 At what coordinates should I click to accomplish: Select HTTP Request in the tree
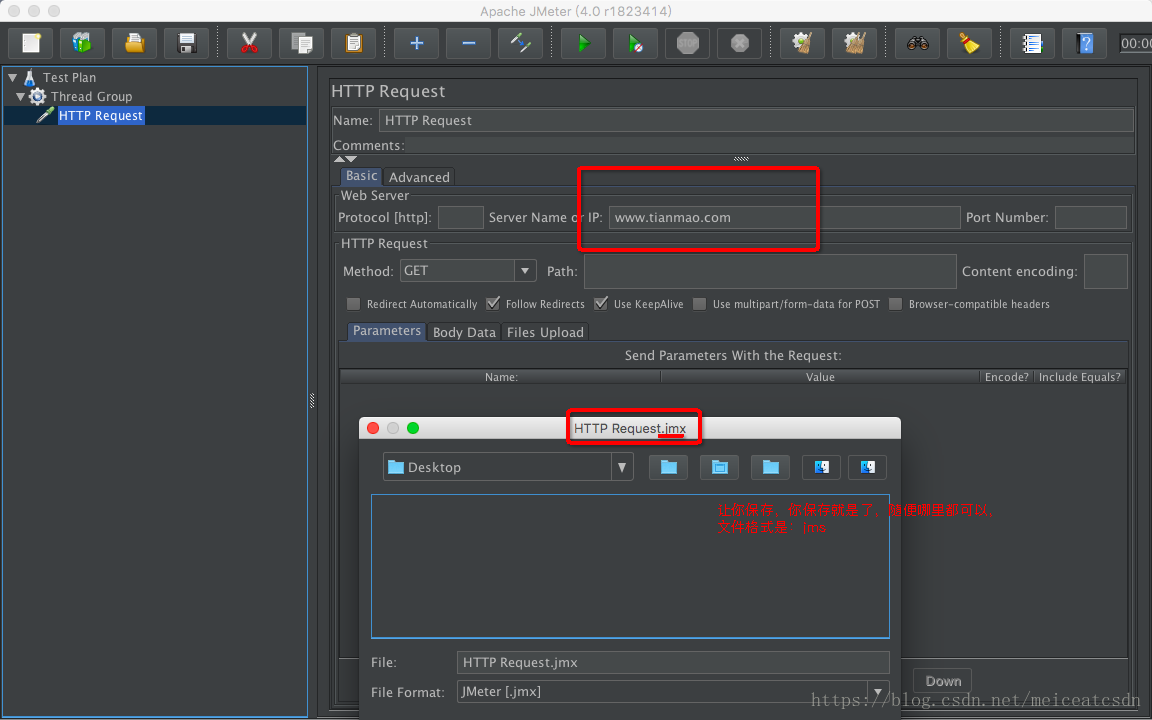pos(101,115)
